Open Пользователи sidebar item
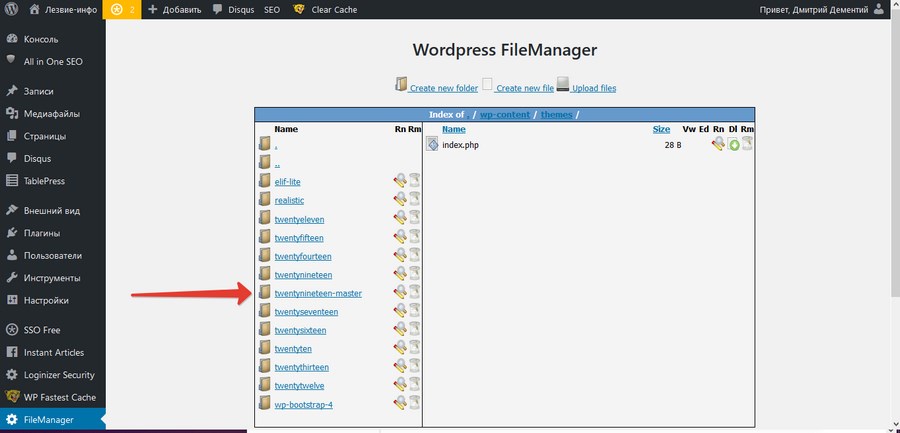The width and height of the screenshot is (900, 433). [53, 256]
